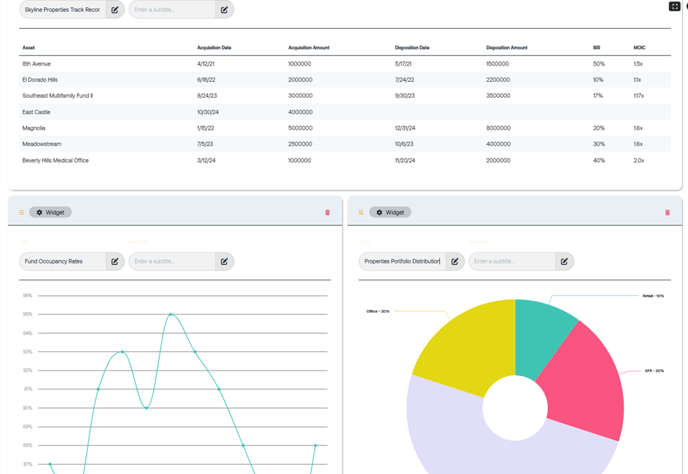Click subtitle input next to Skyline Properties title

[172, 10]
